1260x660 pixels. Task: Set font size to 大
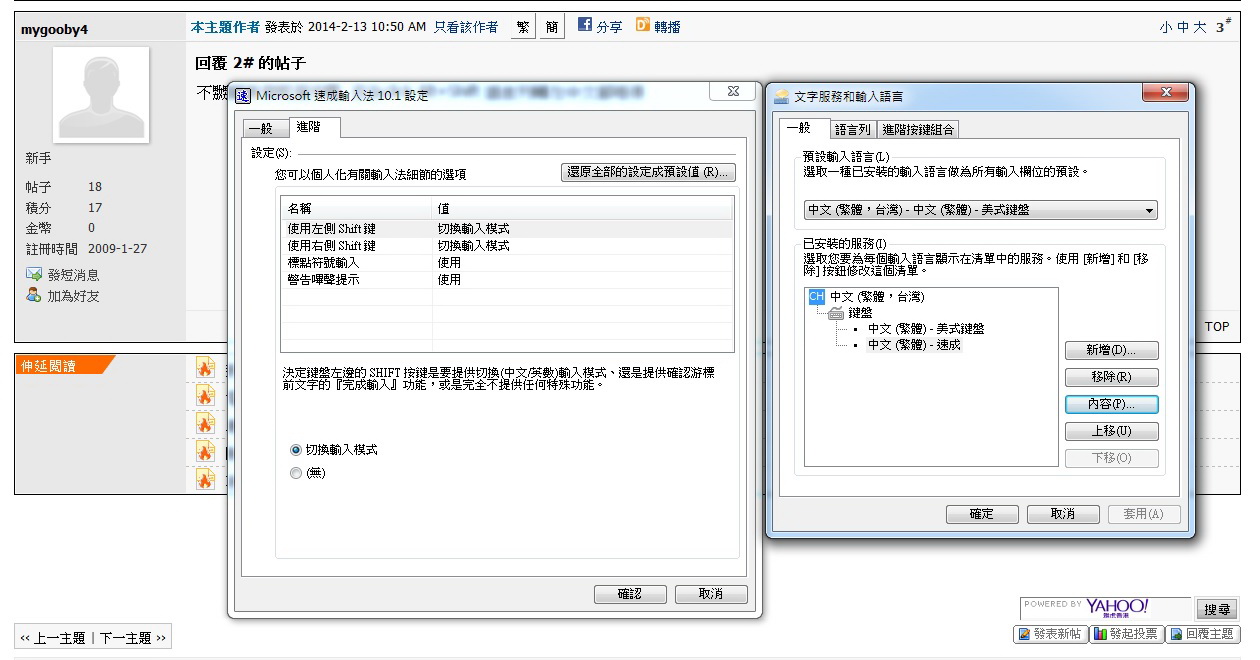pos(1199,28)
